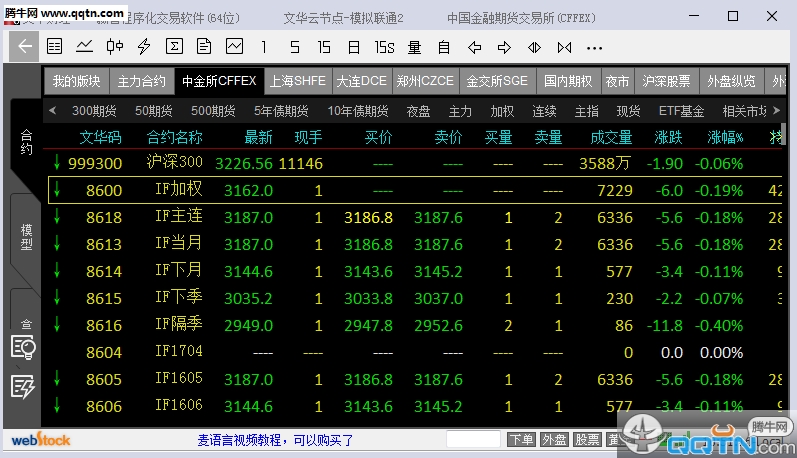Click the 自 custom period button
The width and height of the screenshot is (797, 458).
click(444, 47)
